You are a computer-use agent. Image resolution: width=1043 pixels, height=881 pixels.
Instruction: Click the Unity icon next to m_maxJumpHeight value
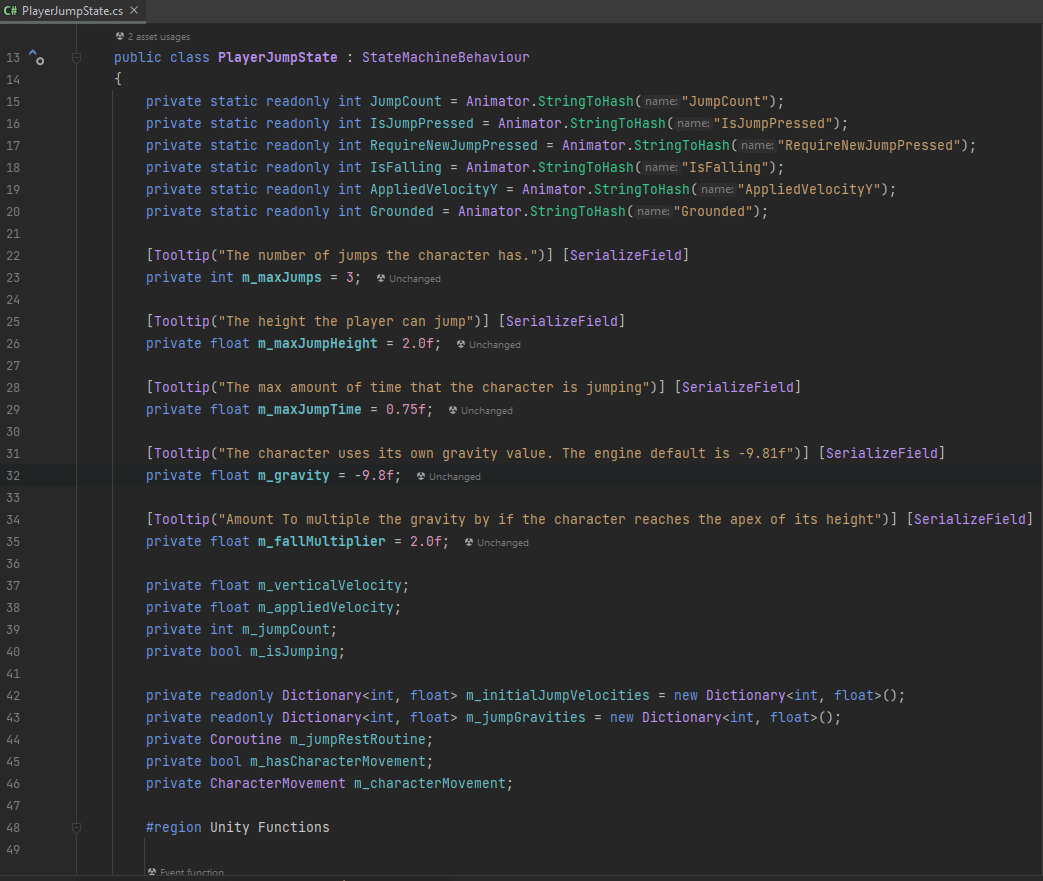coord(461,344)
